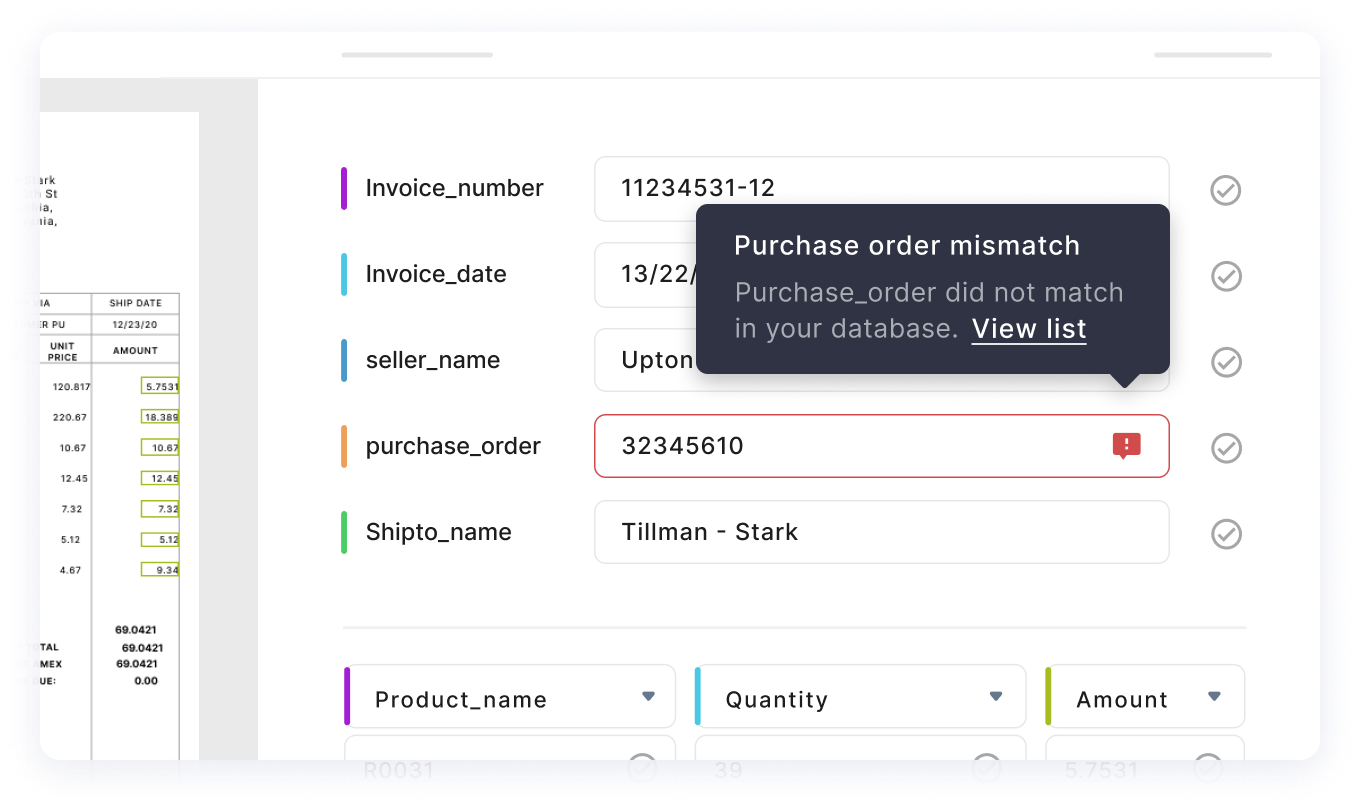Click the red purchase order error icon

click(1126, 446)
